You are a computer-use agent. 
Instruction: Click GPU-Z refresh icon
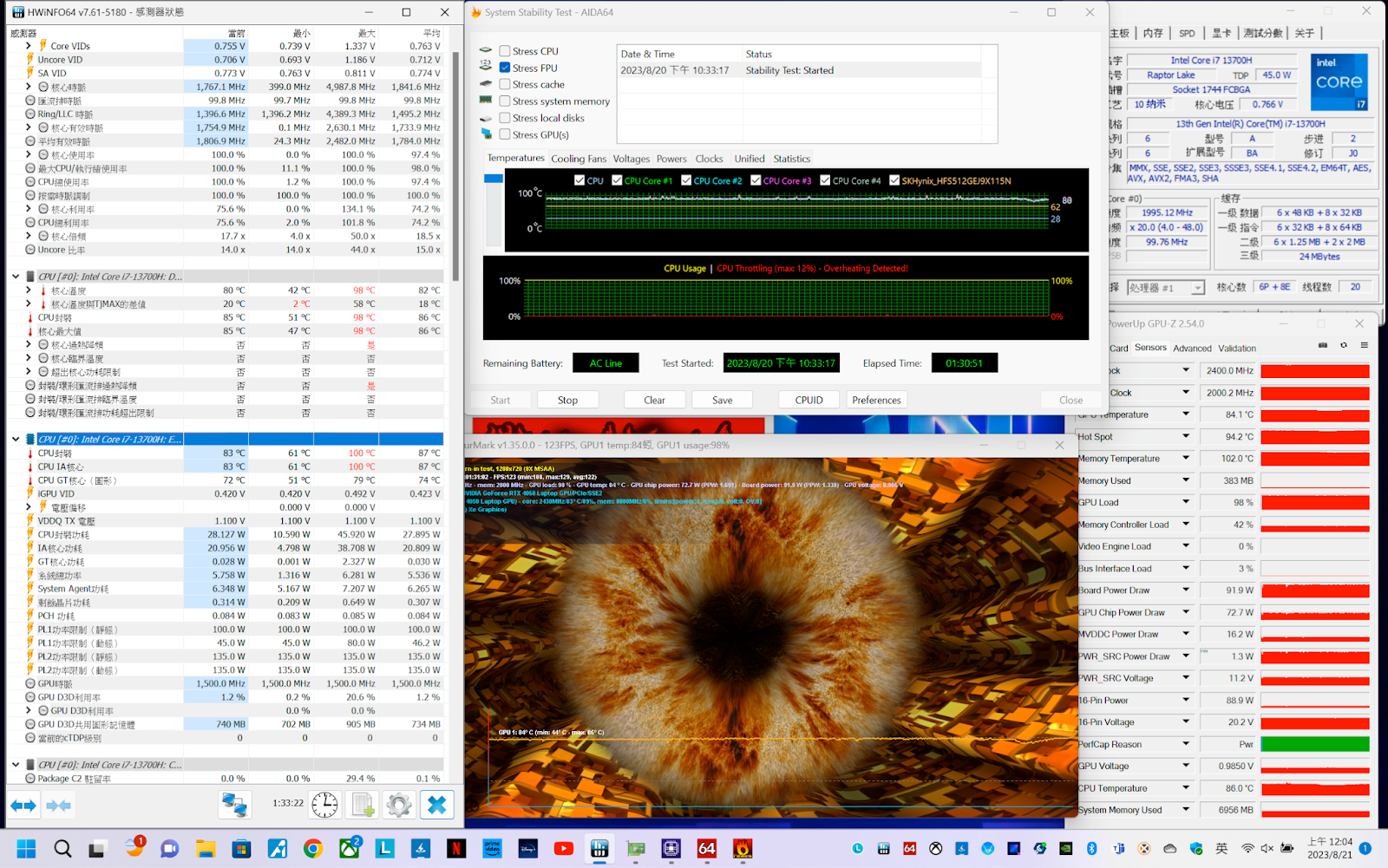[1344, 345]
